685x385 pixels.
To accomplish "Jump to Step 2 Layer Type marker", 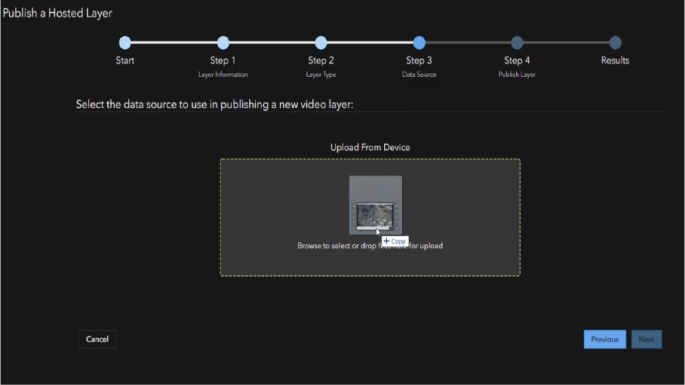I will 321,42.
